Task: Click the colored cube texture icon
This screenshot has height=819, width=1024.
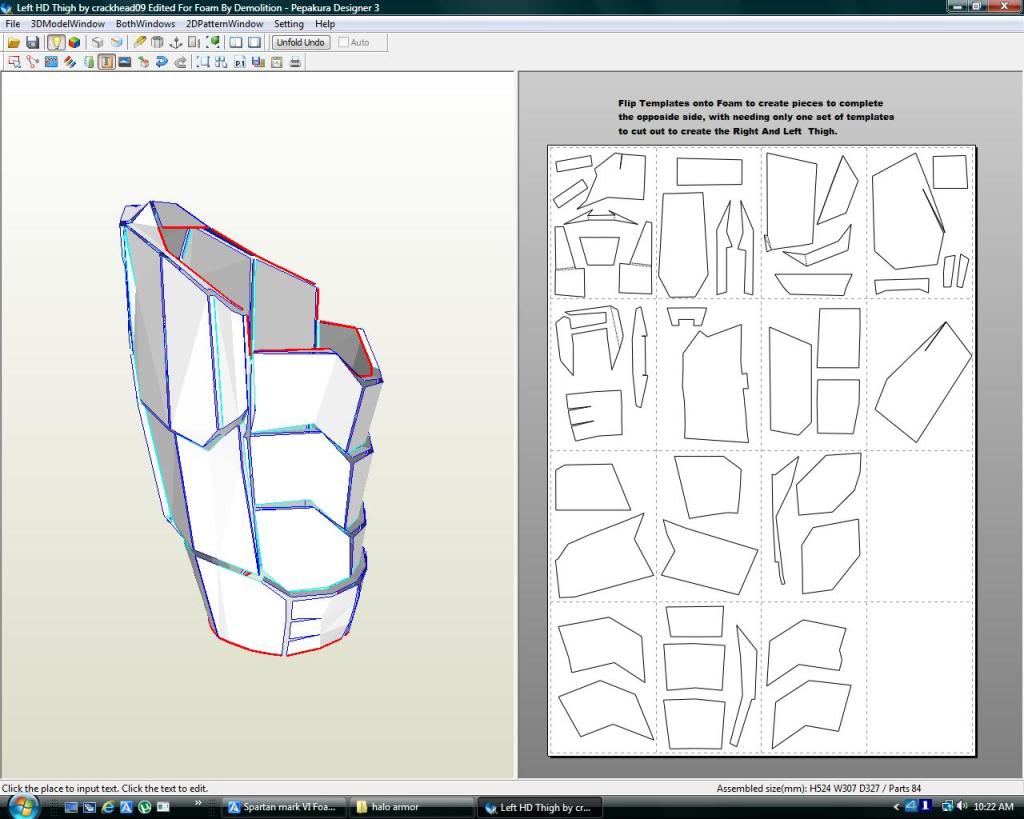Action: coord(74,43)
